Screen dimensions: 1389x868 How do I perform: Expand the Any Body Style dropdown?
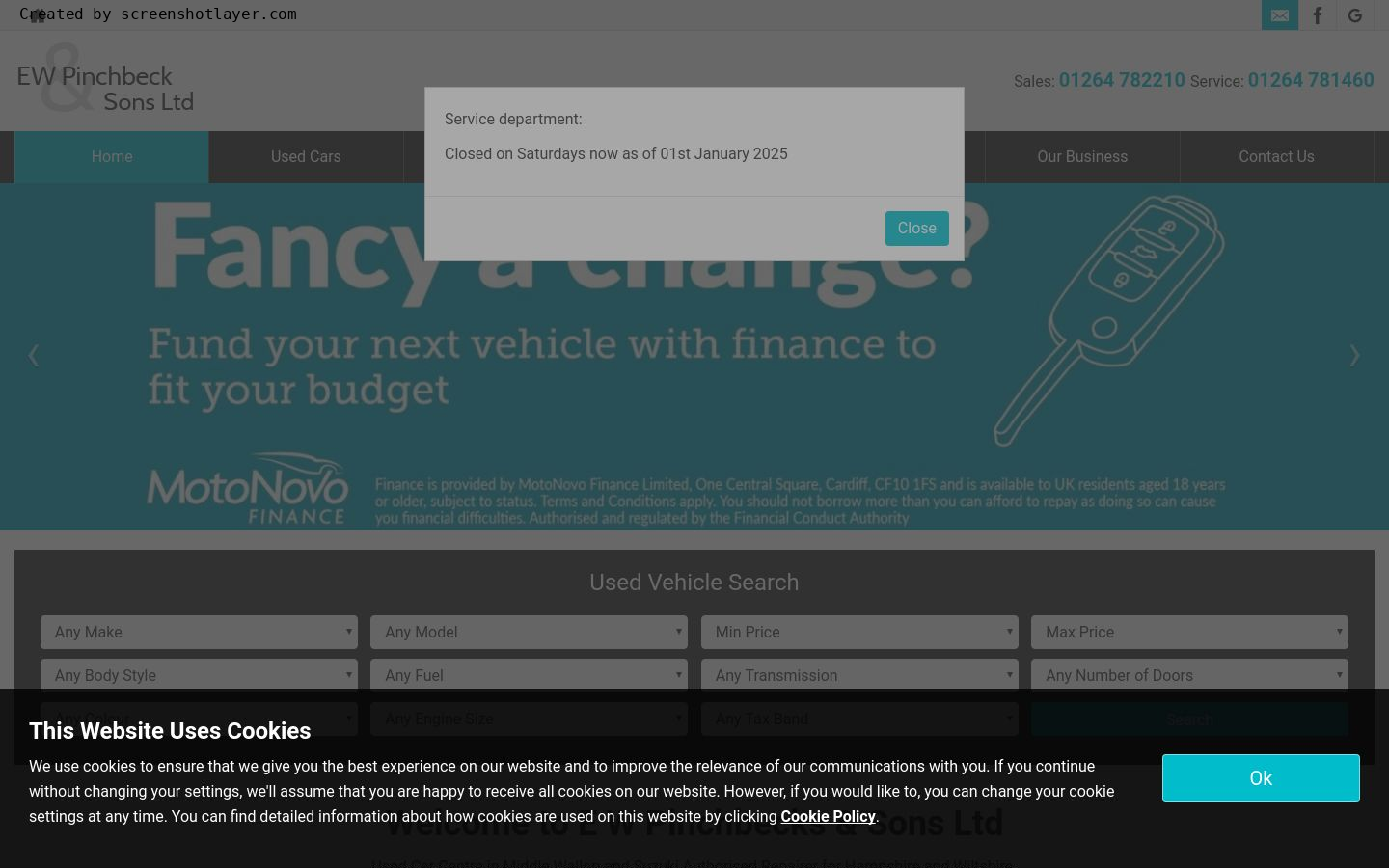(199, 676)
